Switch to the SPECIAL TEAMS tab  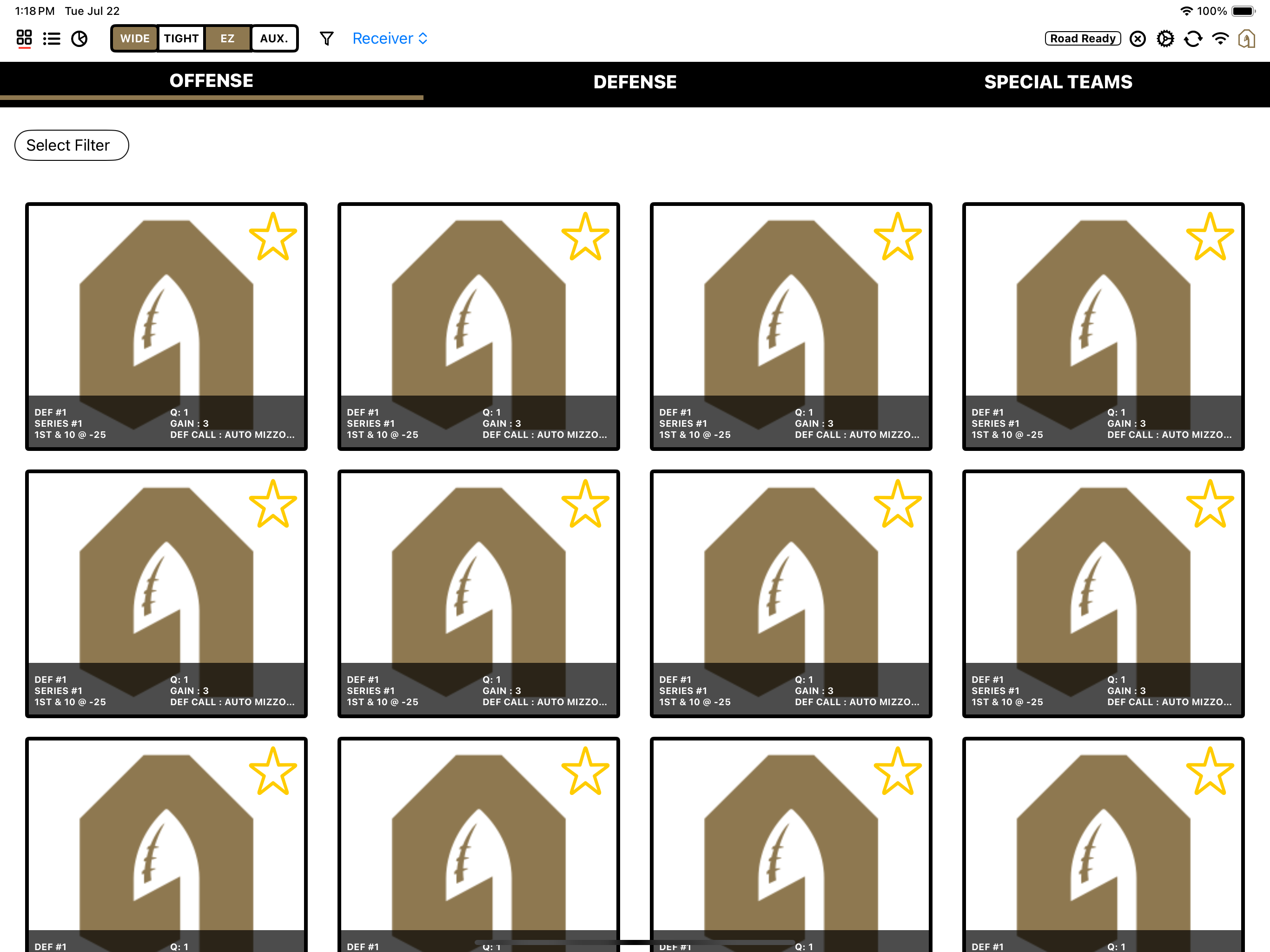click(1058, 82)
